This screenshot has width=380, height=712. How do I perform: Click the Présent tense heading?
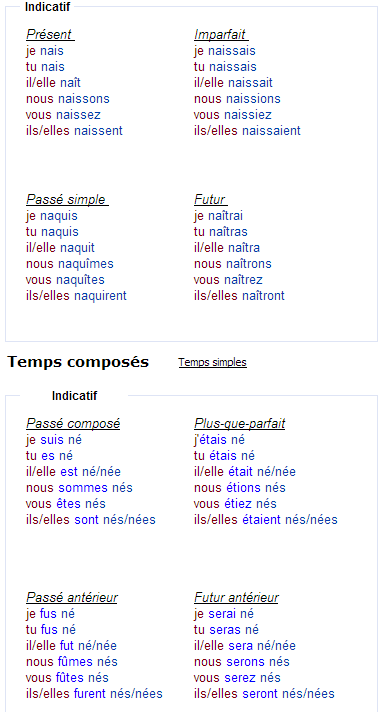[x=50, y=35]
